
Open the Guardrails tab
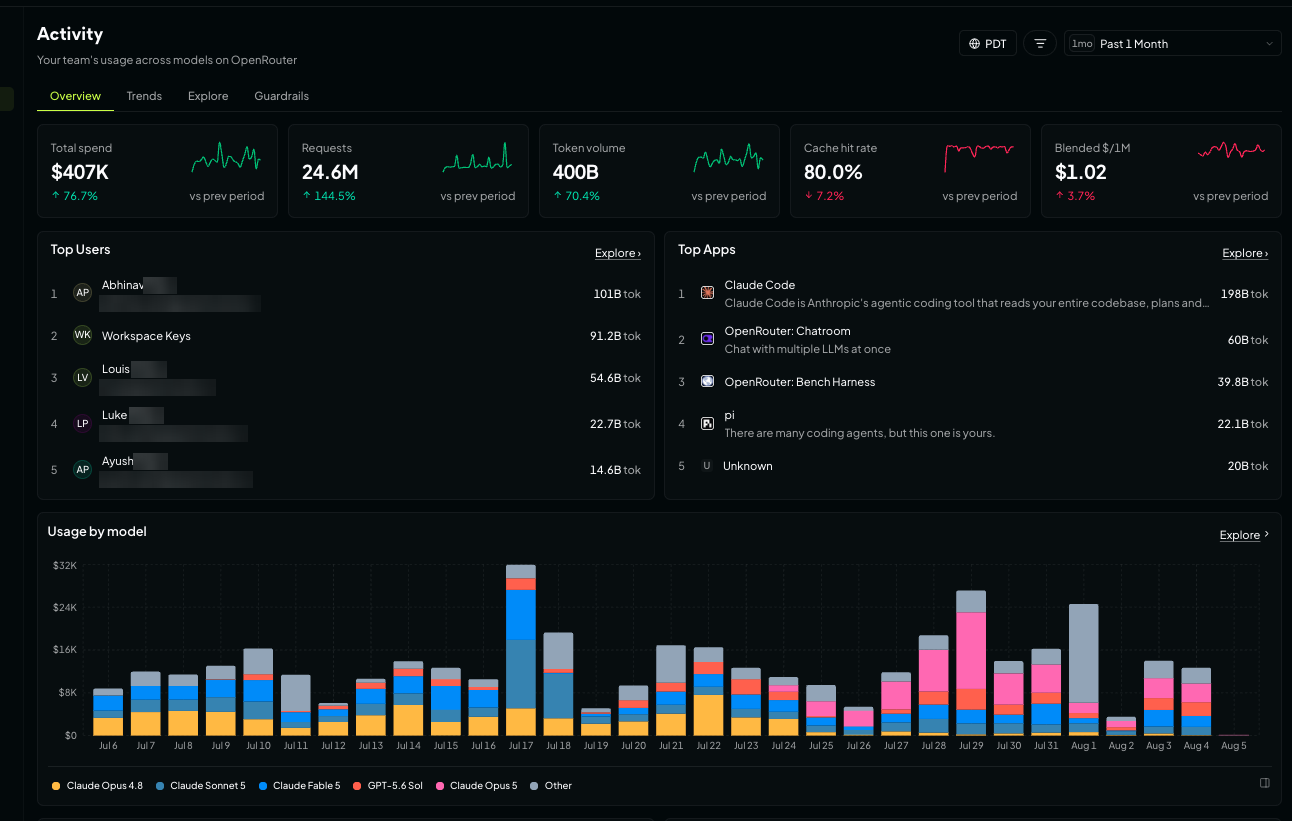coord(281,96)
